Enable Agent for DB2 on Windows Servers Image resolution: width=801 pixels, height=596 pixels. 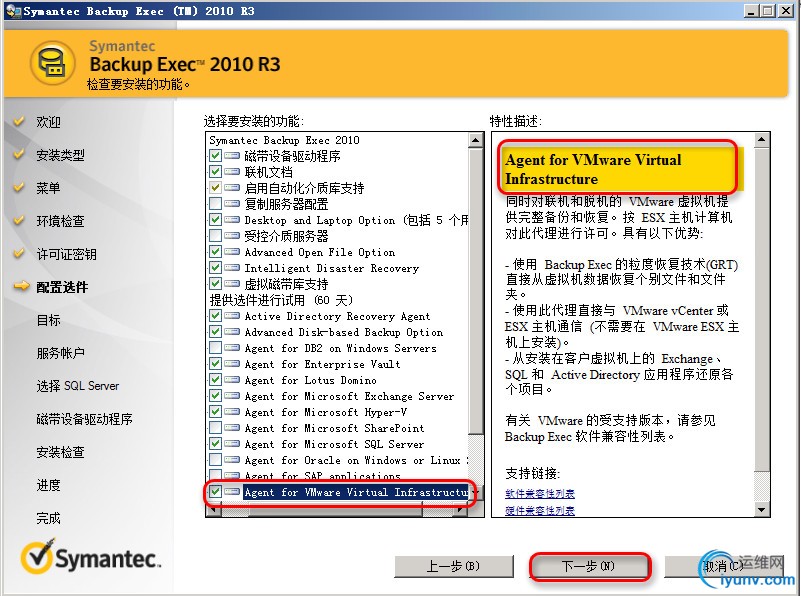215,348
